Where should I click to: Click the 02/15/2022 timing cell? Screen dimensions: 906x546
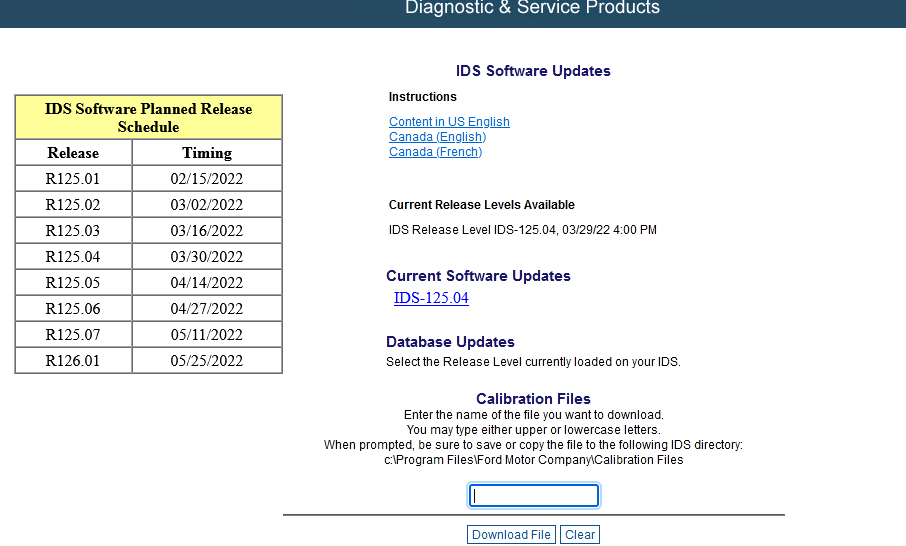click(207, 179)
